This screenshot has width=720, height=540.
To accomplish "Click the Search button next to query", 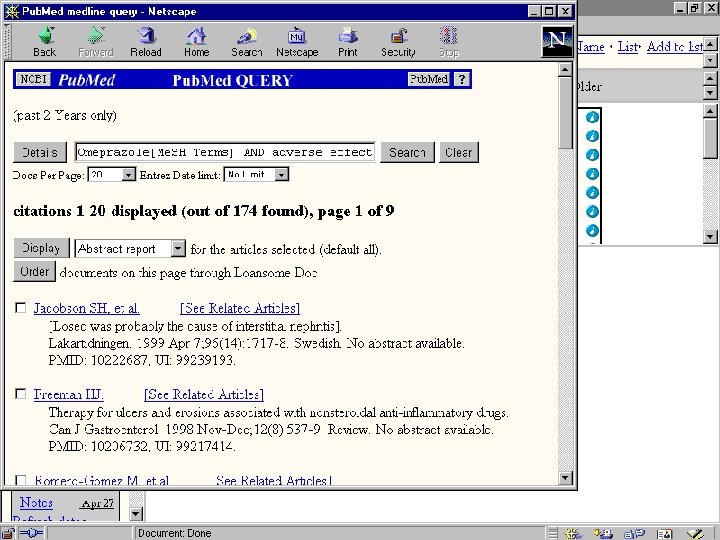I will (407, 152).
